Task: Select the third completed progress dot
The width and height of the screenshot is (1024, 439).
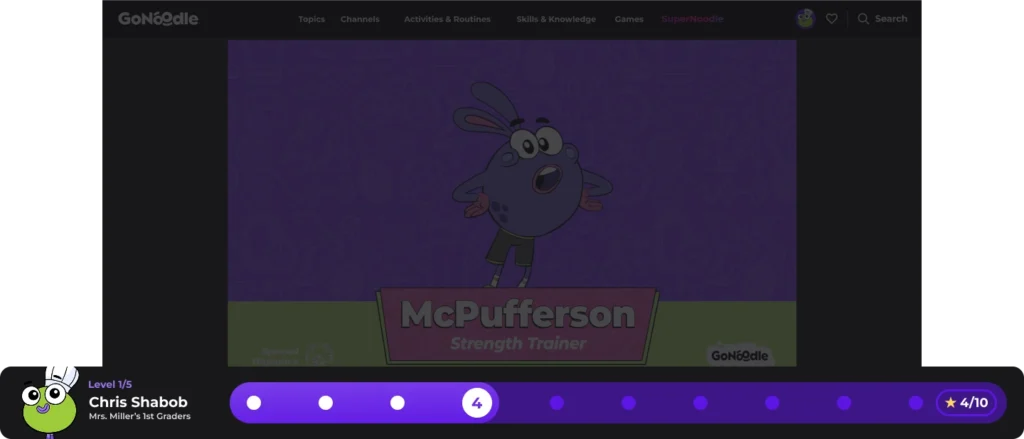Action: [x=398, y=403]
